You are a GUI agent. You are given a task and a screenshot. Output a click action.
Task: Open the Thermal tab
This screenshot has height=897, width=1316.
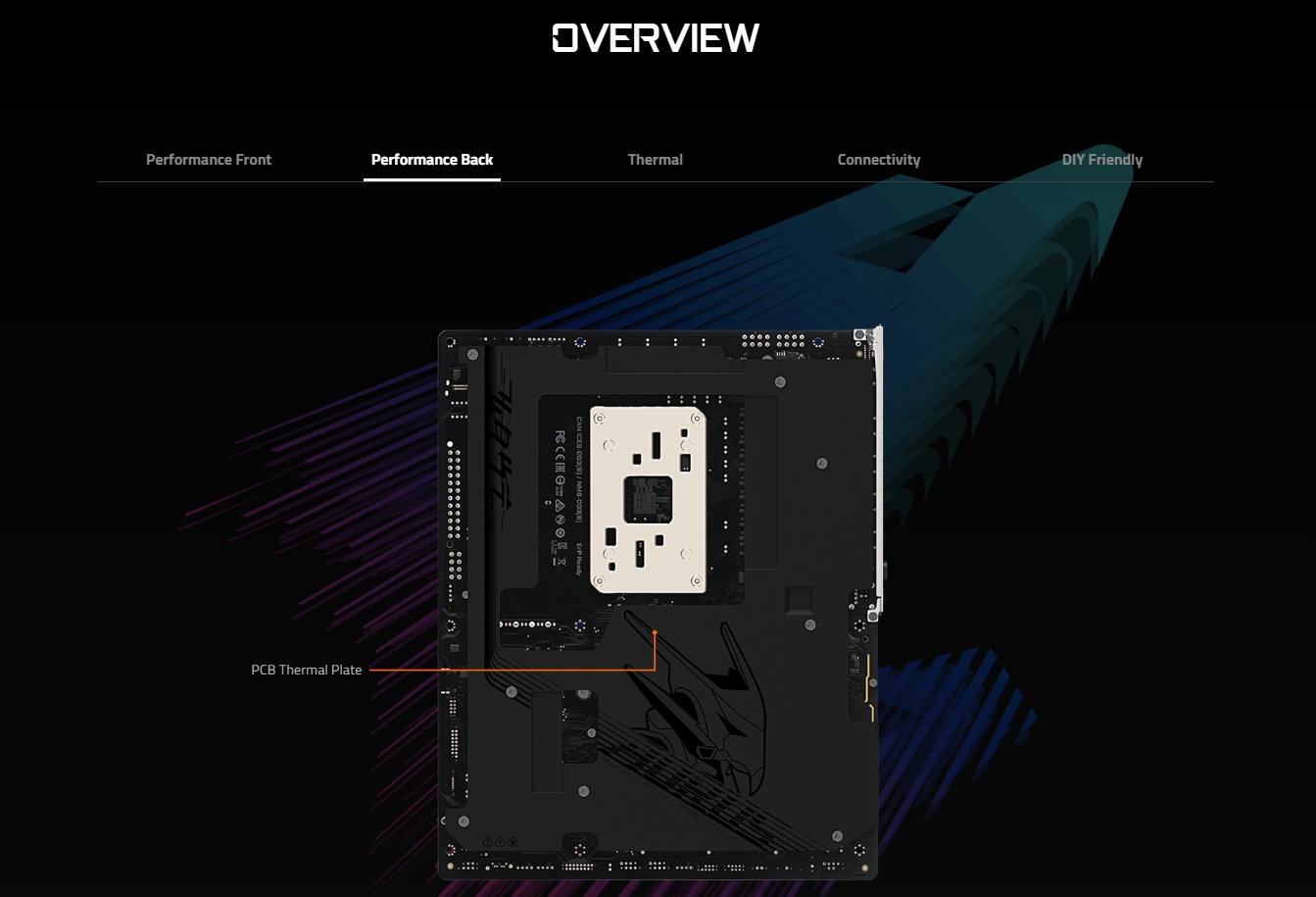tap(656, 160)
